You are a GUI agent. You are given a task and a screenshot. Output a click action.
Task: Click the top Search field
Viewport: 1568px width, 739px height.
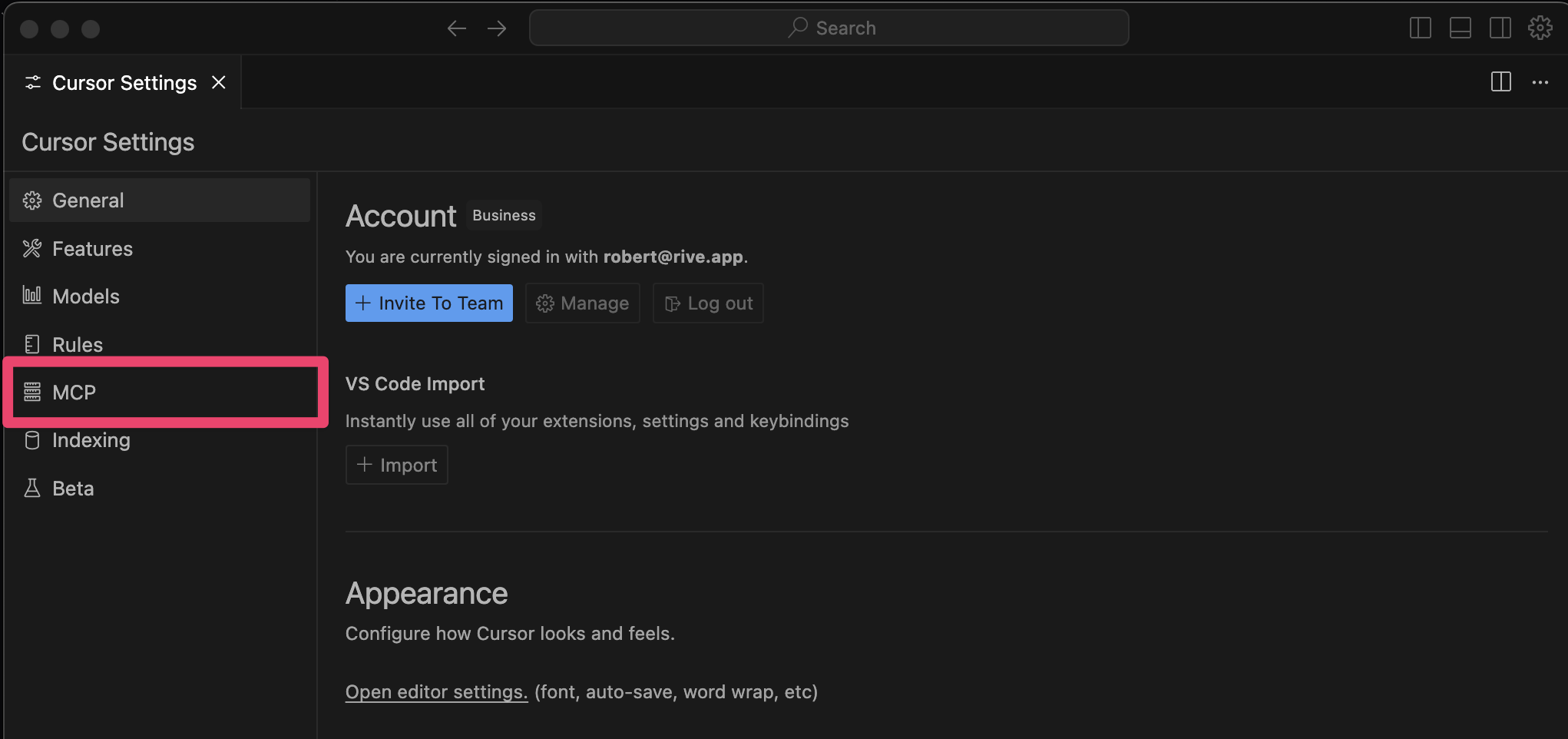tap(829, 28)
